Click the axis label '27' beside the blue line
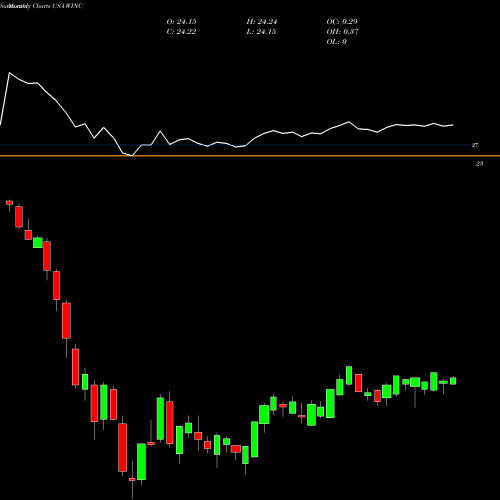 [475, 145]
